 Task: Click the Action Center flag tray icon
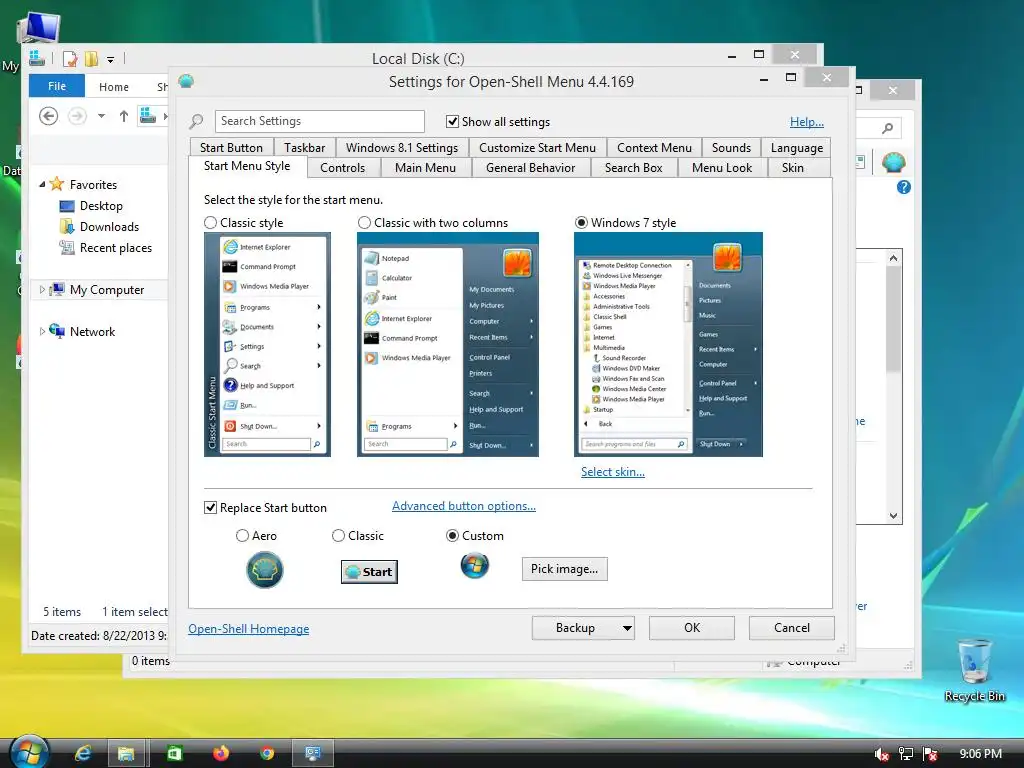(x=930, y=754)
